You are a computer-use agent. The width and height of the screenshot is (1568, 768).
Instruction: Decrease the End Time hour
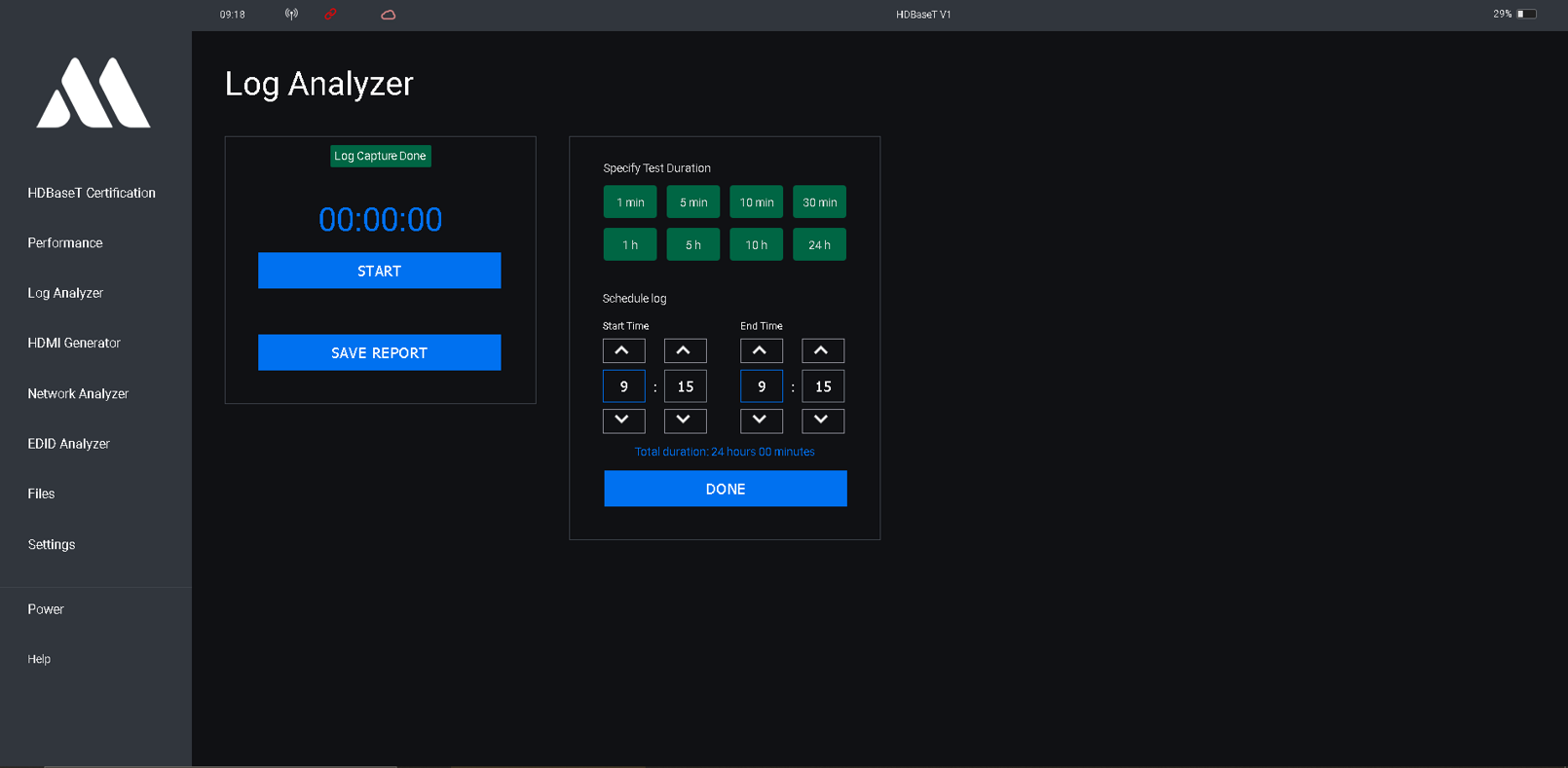pos(761,421)
